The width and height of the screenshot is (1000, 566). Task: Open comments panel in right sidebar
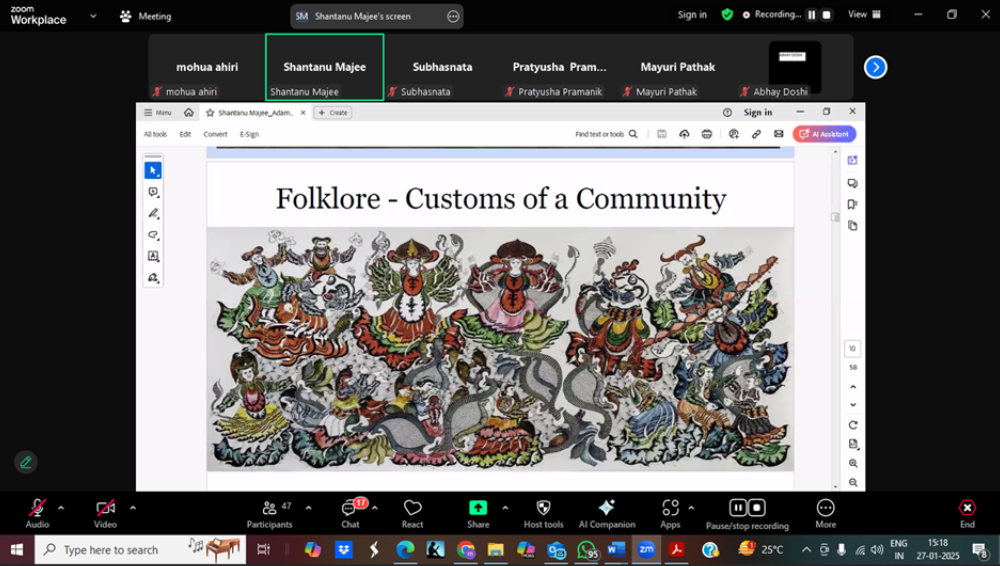click(853, 183)
